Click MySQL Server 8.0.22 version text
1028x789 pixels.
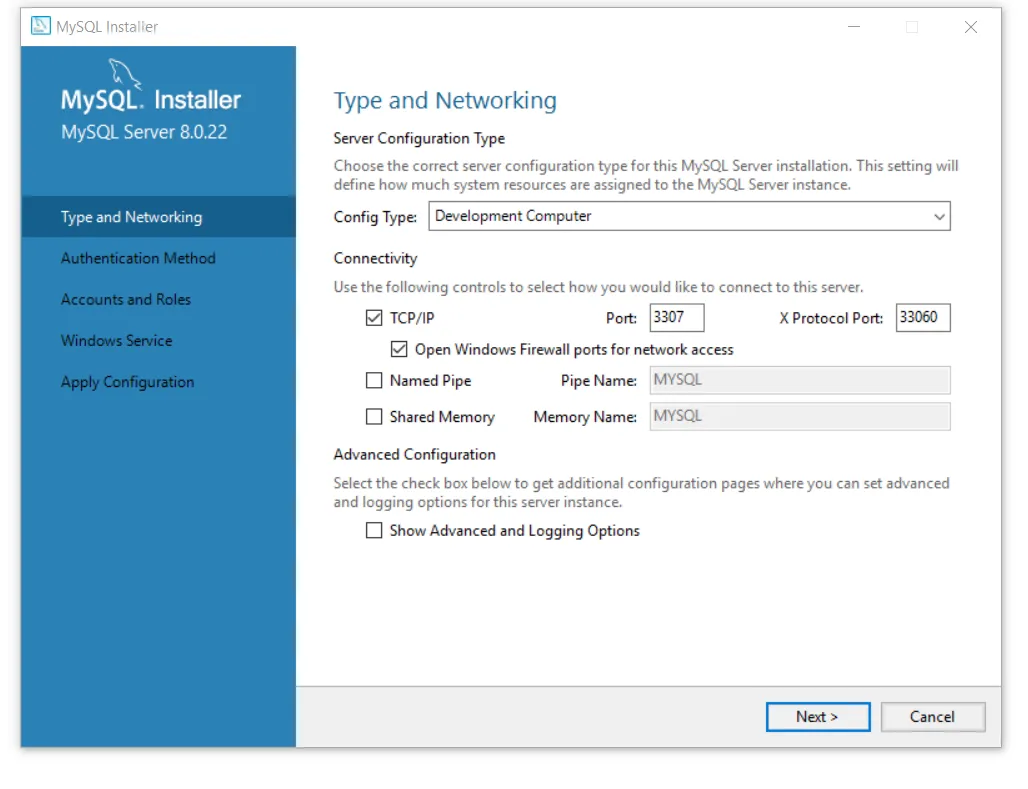tap(144, 132)
